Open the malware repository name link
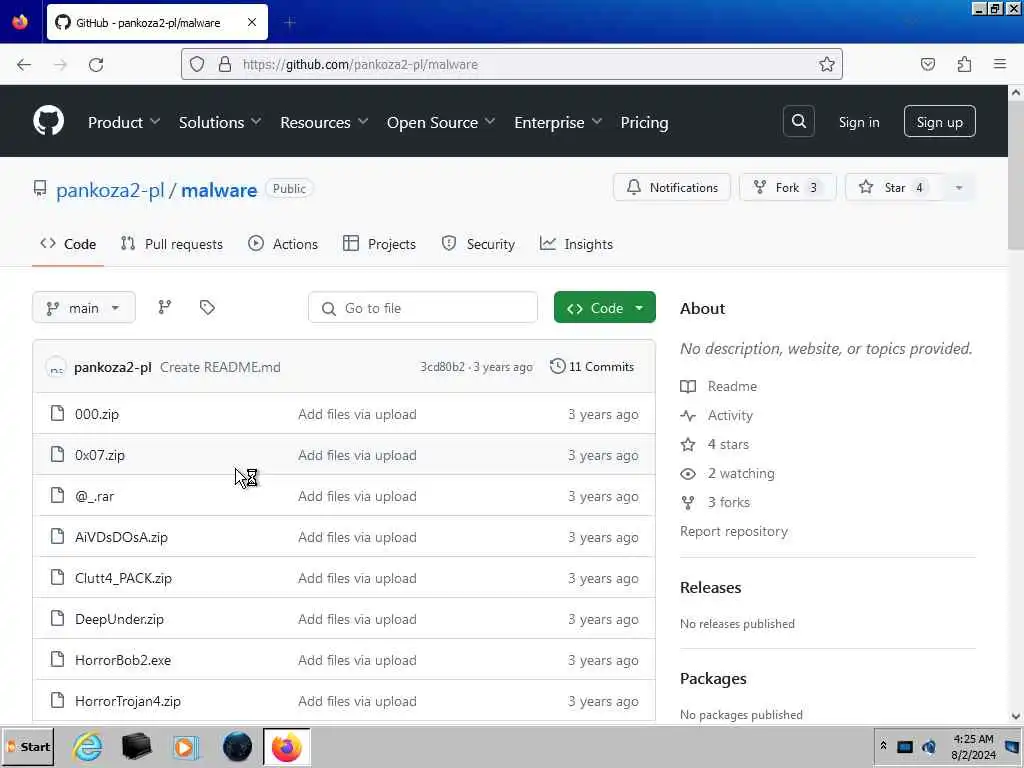1024x768 pixels. [219, 190]
